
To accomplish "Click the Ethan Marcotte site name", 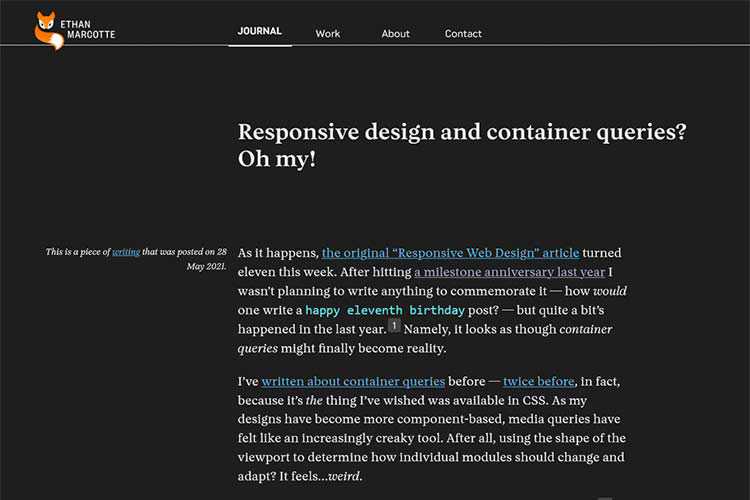I will tap(87, 29).
